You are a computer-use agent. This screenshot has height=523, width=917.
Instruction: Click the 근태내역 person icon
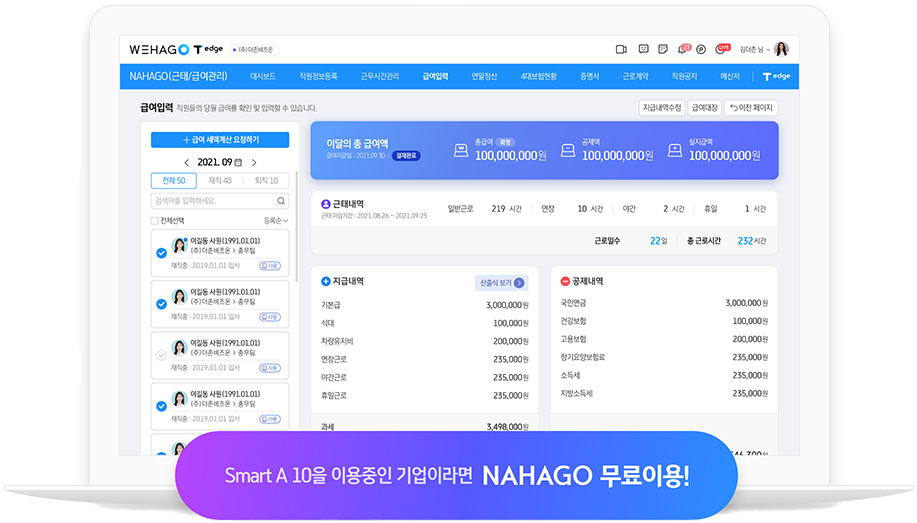pyautogui.click(x=326, y=204)
